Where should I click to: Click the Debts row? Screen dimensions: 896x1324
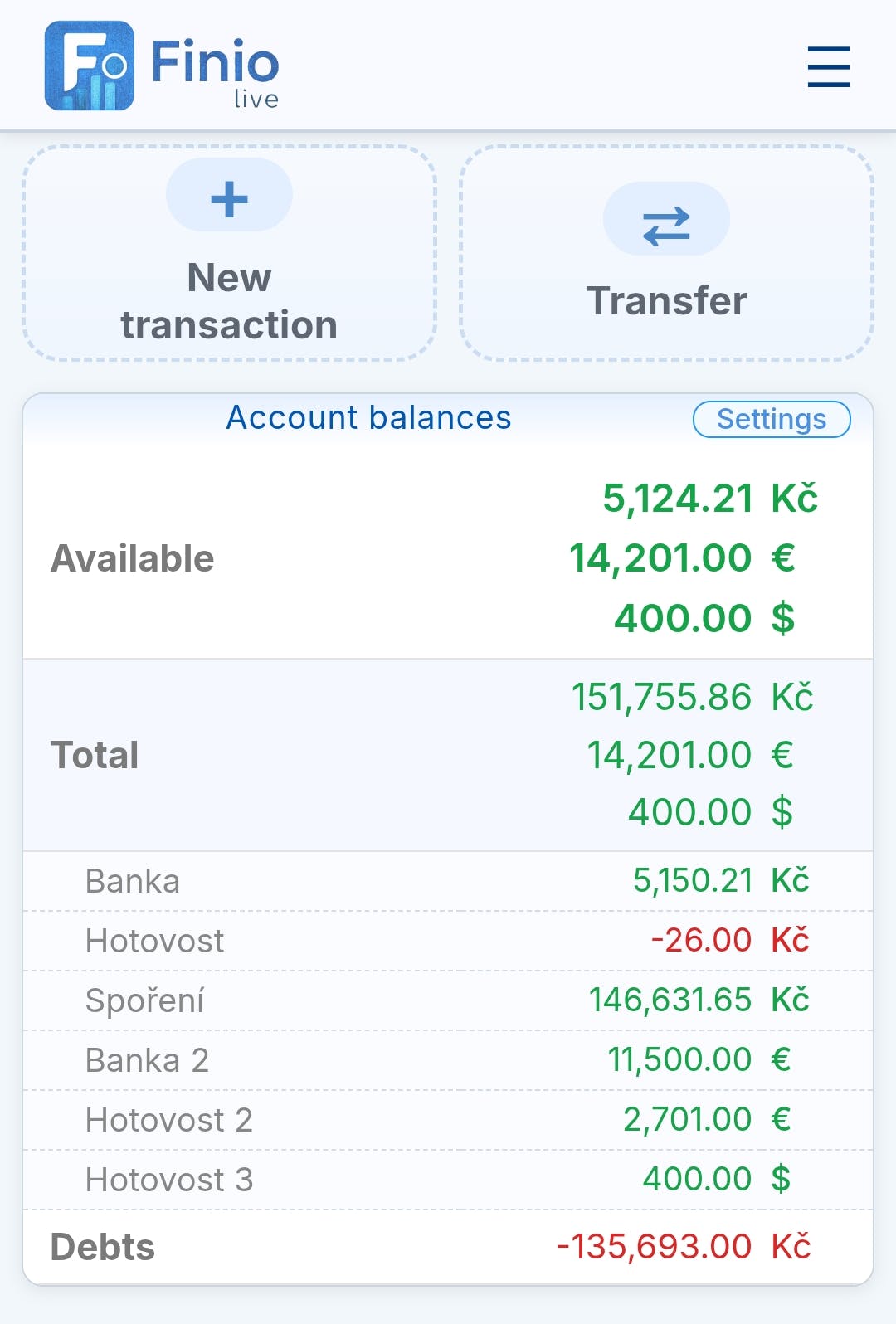tap(448, 1247)
